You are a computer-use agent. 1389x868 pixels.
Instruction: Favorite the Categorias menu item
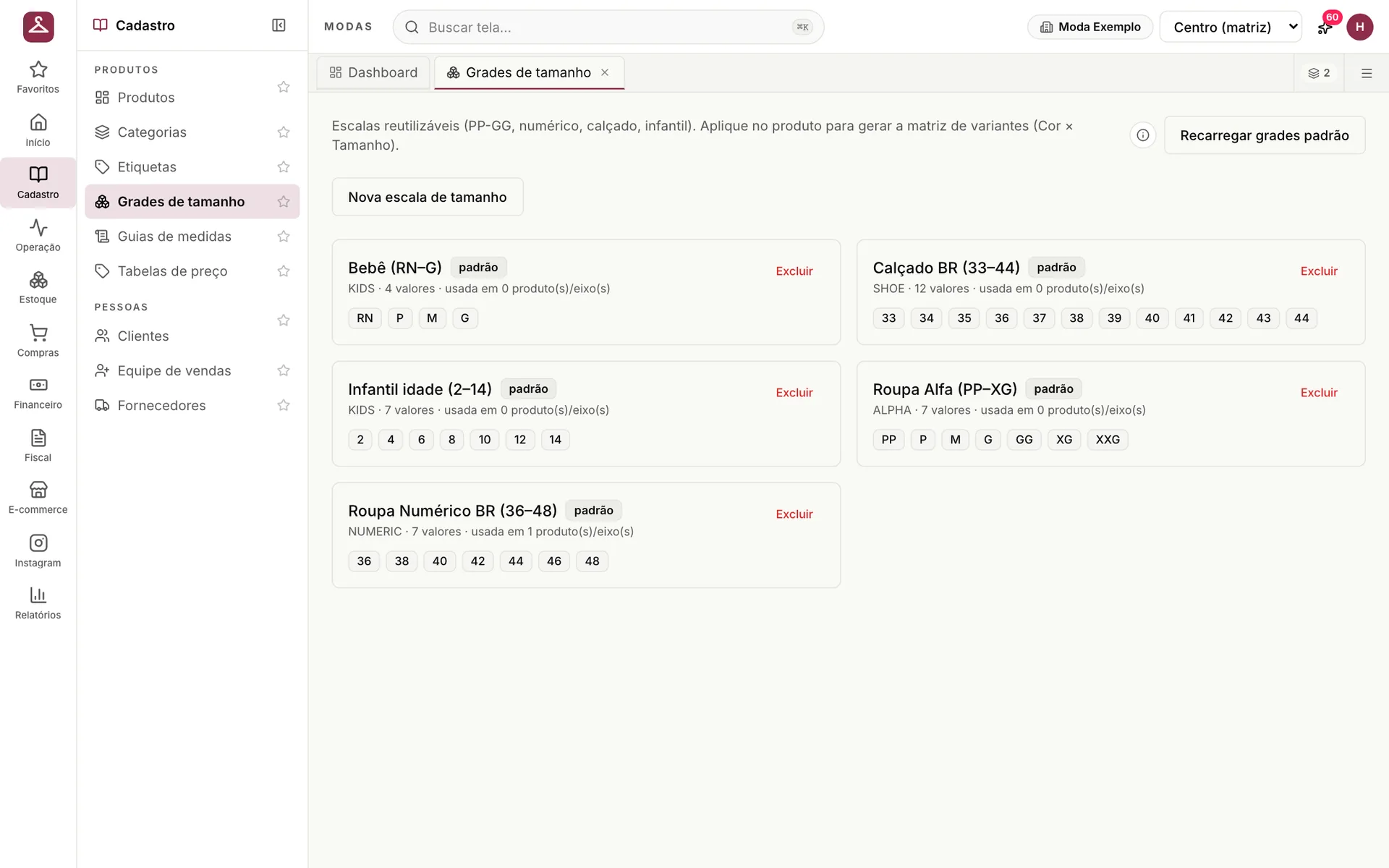point(284,132)
